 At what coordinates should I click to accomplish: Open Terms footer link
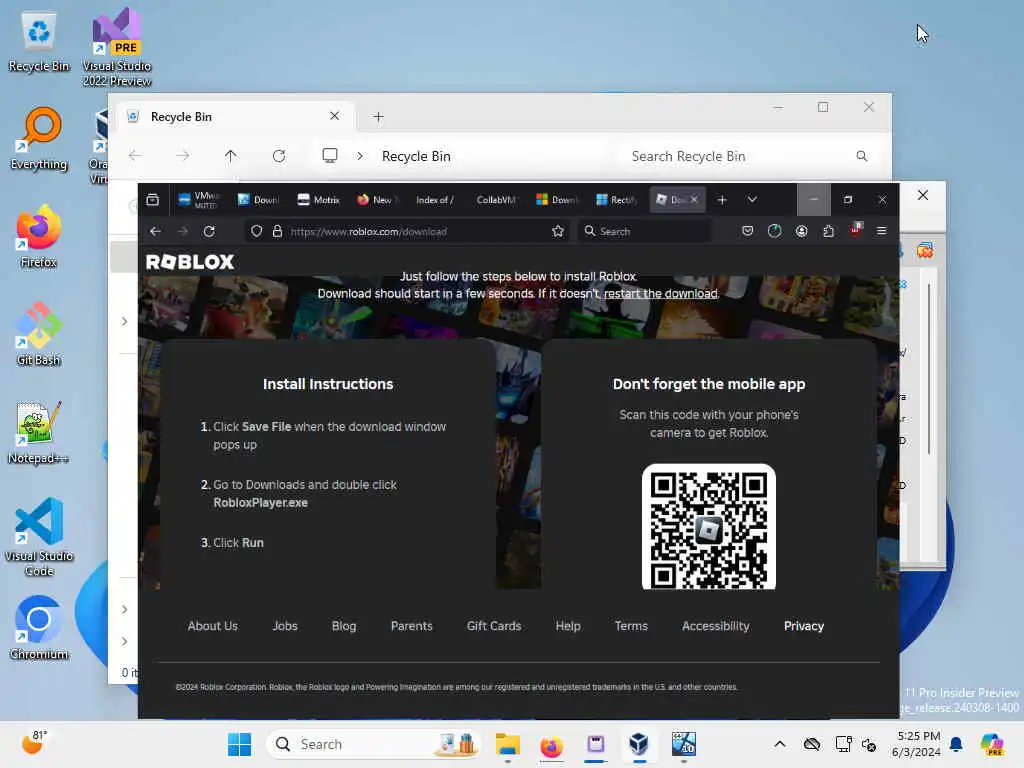(631, 626)
